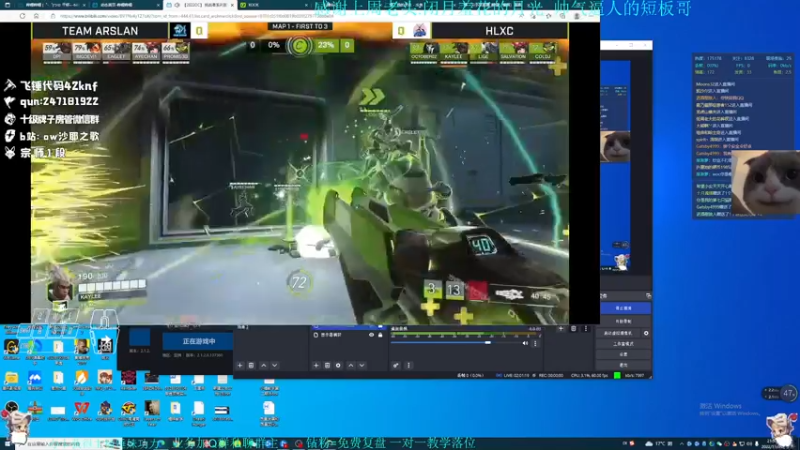The image size is (800, 450).
Task: Add a new source in OBS Sources panel
Action: [x=316, y=365]
